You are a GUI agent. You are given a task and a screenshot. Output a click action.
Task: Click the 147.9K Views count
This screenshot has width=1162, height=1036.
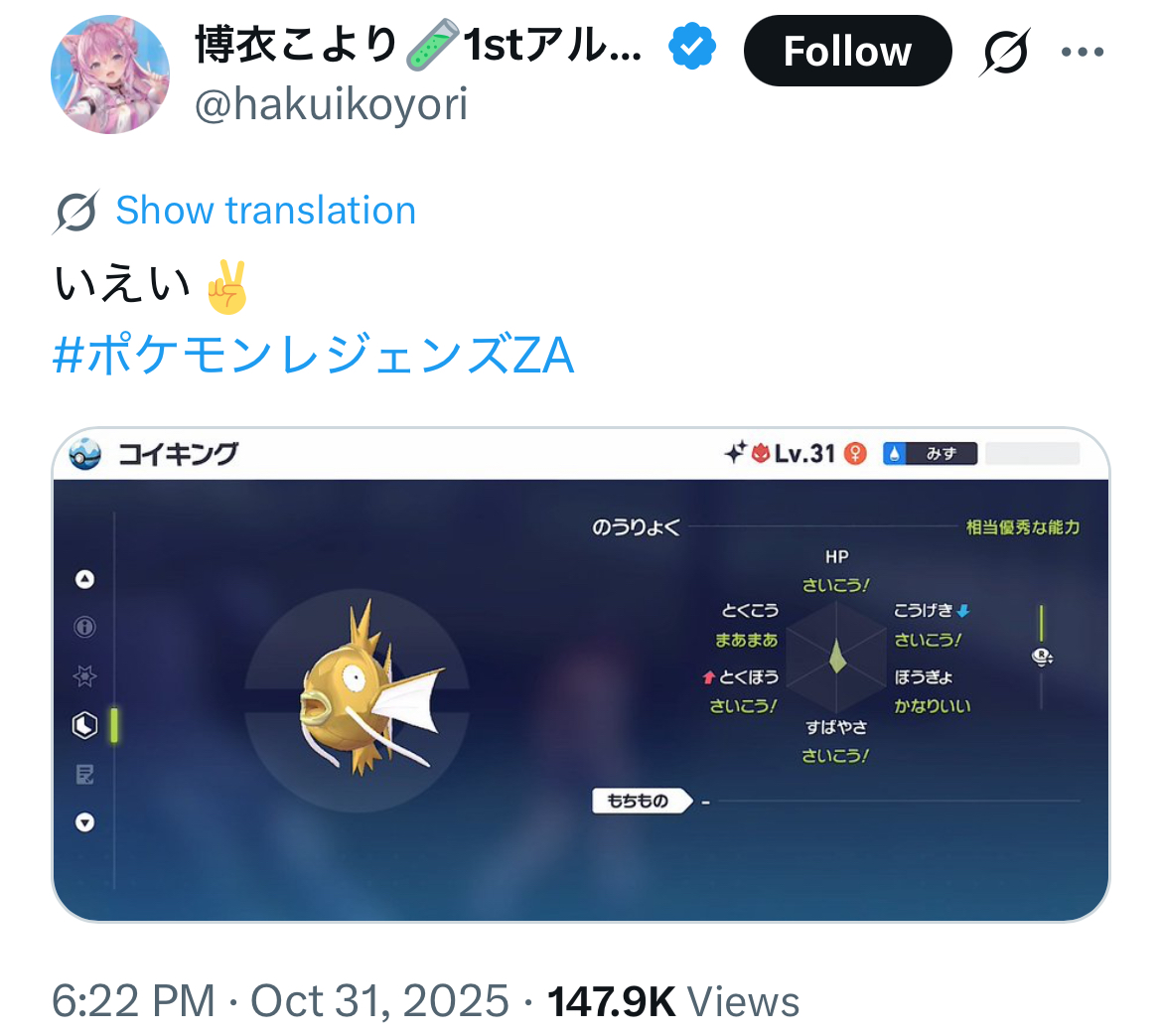coord(673,1001)
